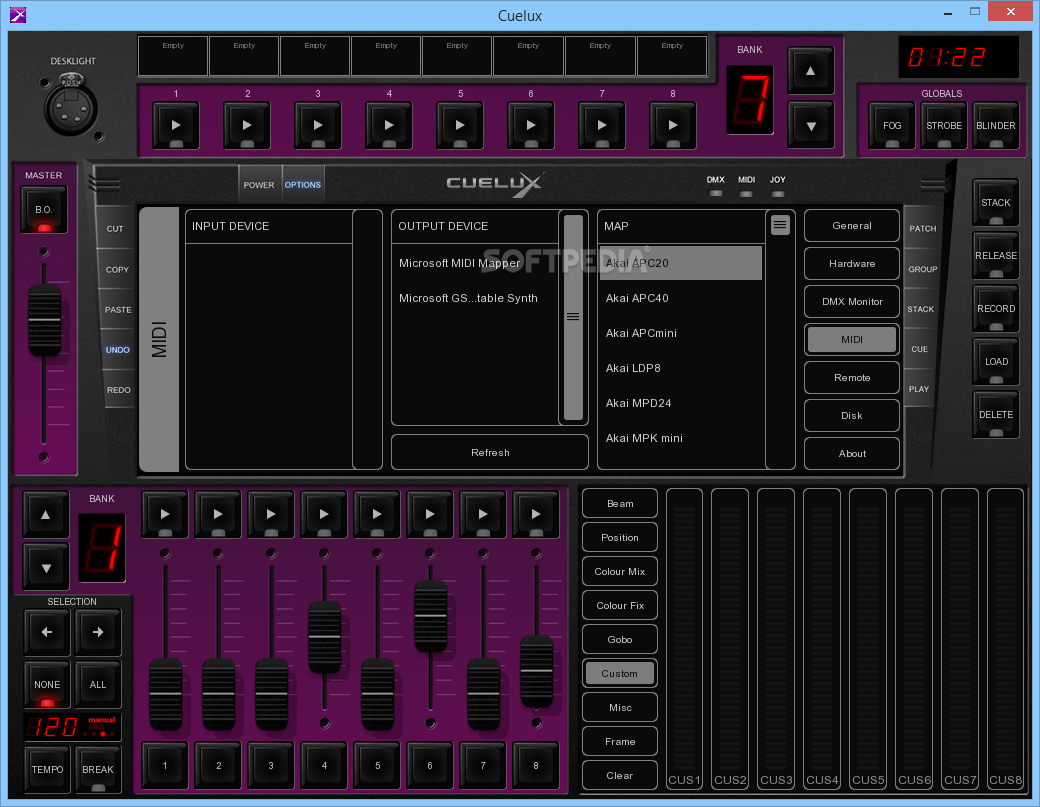This screenshot has width=1040, height=807.
Task: Click the fader 6 handle
Action: [430, 616]
